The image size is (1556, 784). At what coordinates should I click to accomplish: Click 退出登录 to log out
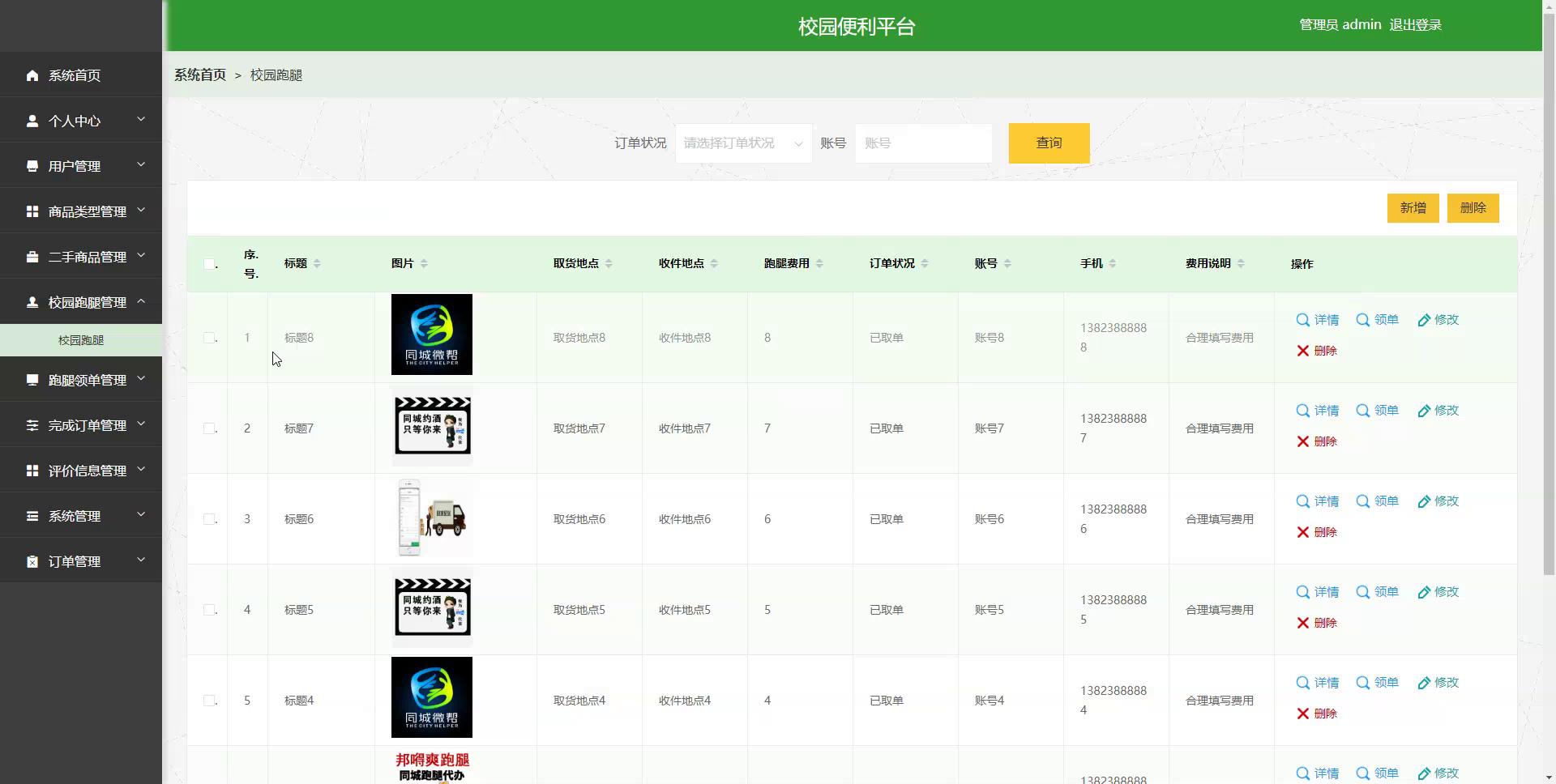[1415, 25]
